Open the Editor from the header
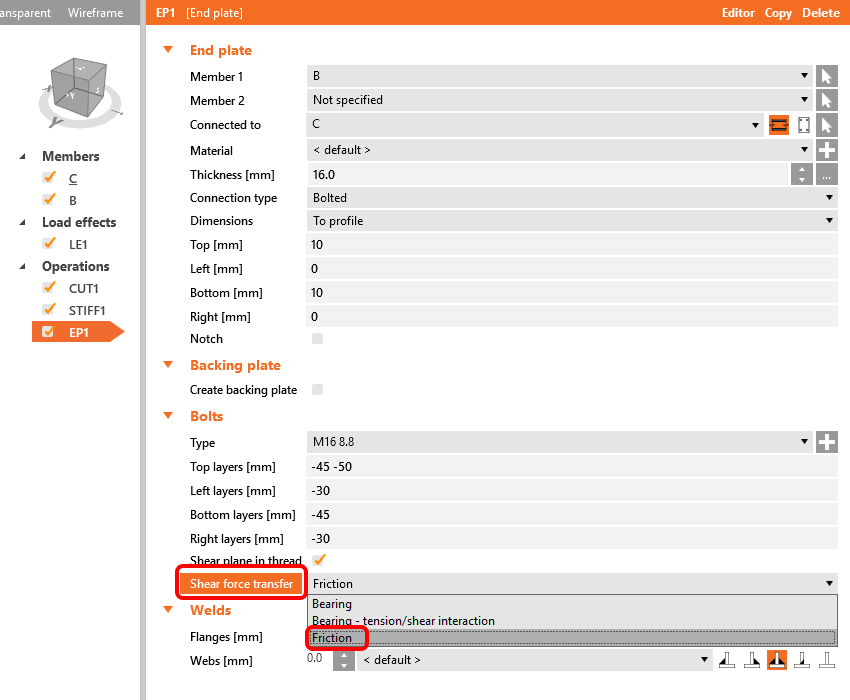Image resolution: width=850 pixels, height=700 pixels. (738, 13)
